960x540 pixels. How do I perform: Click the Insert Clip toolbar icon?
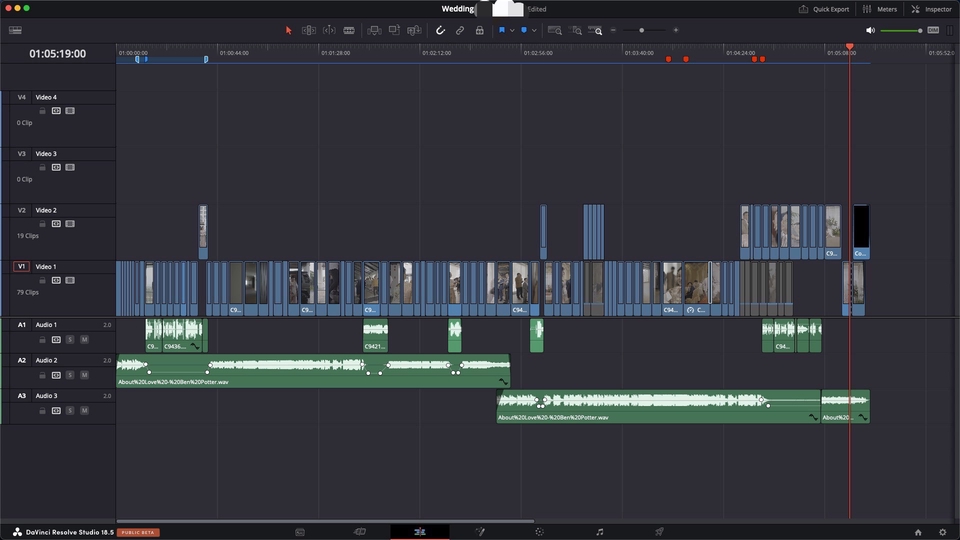(374, 30)
